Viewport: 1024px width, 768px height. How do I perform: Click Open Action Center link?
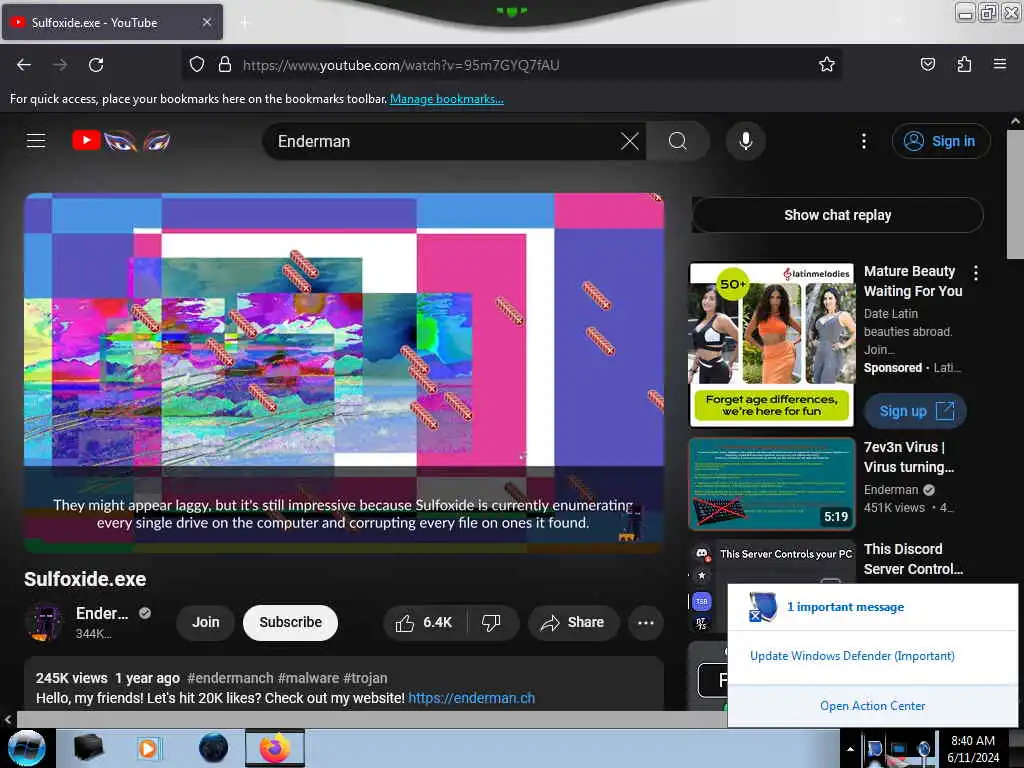coord(872,706)
